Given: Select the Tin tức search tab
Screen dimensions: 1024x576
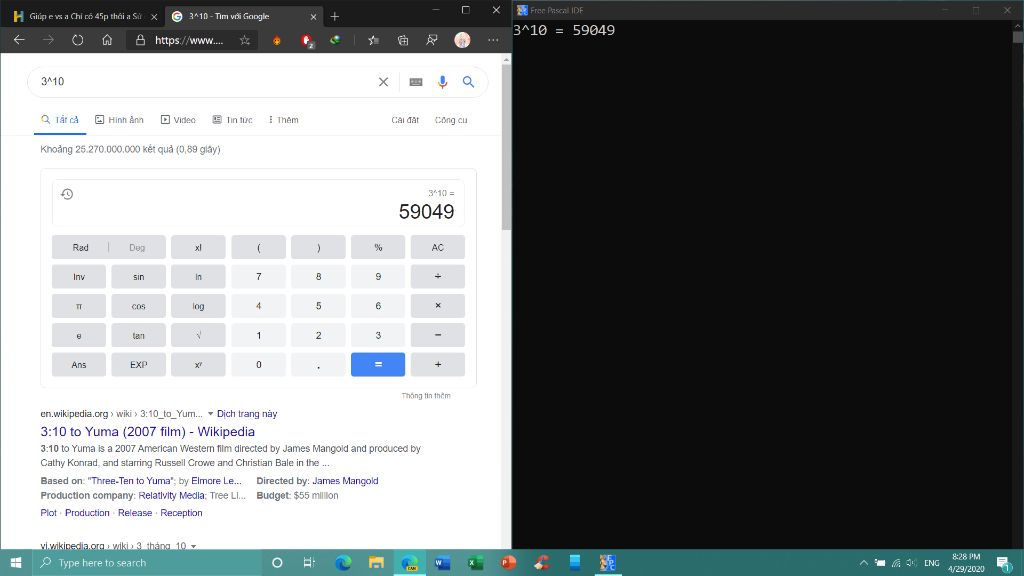Looking at the screenshot, I should point(232,120).
